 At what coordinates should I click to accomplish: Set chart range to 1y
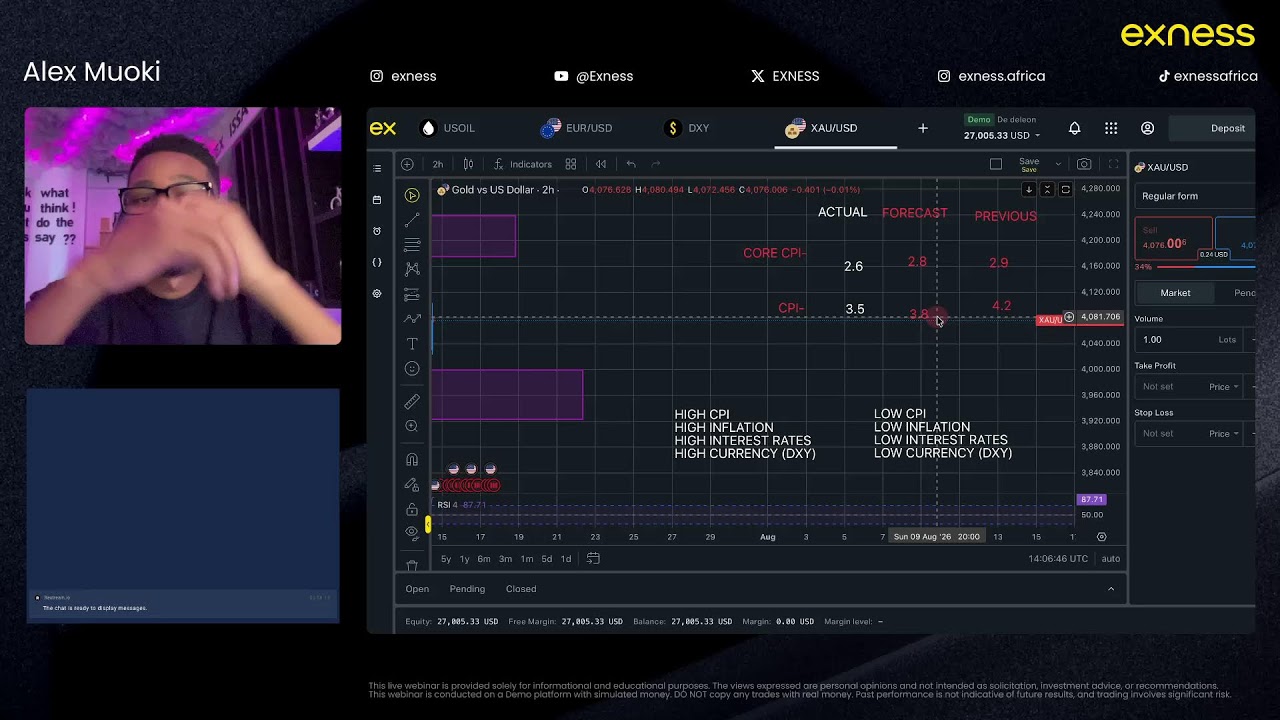click(464, 559)
